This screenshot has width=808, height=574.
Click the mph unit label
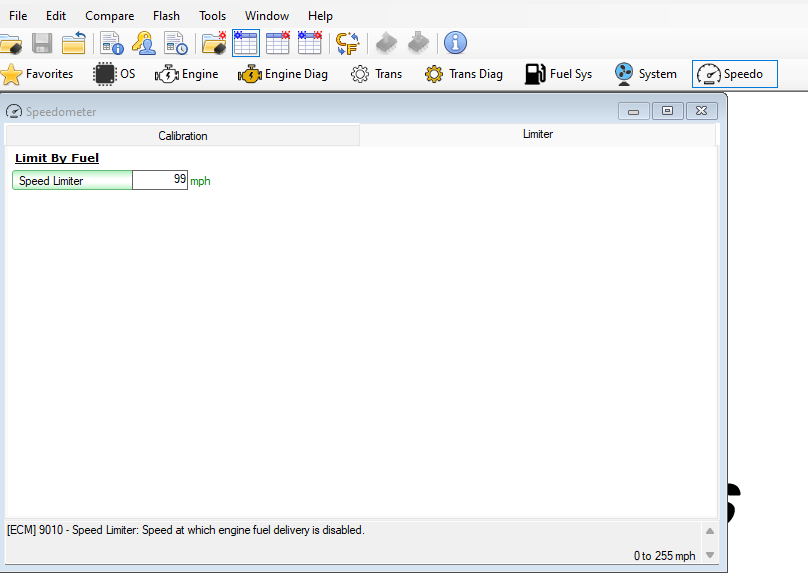[200, 181]
